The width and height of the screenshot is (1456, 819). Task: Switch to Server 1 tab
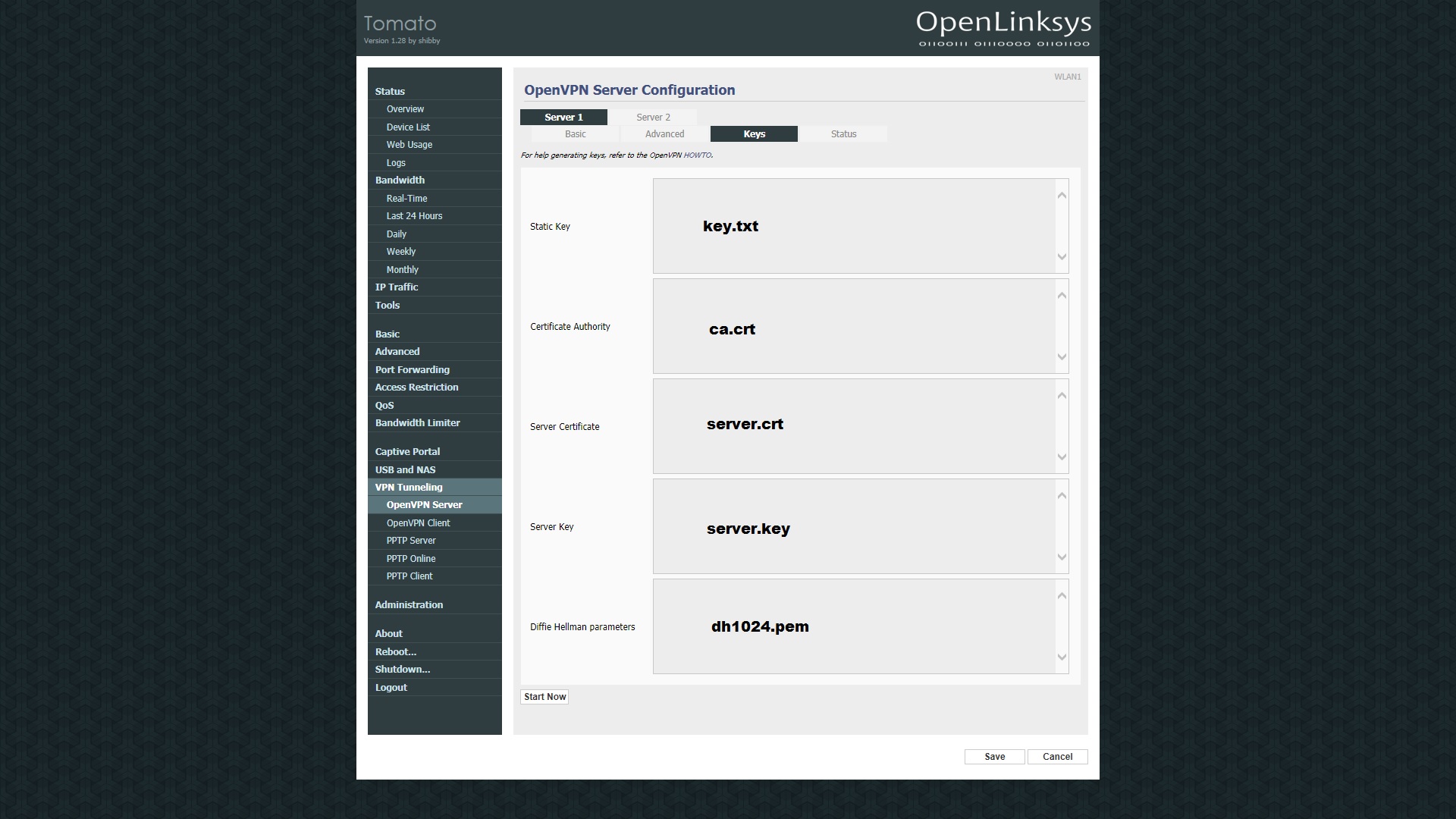point(563,118)
